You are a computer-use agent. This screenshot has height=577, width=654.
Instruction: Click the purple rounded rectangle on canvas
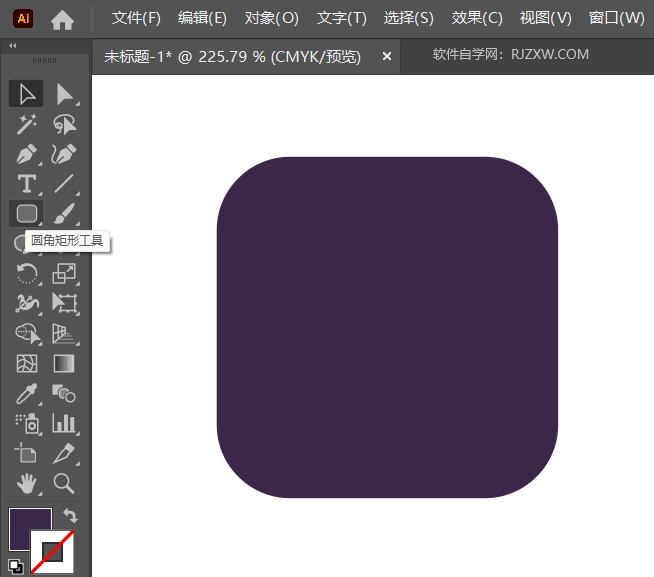[387, 327]
